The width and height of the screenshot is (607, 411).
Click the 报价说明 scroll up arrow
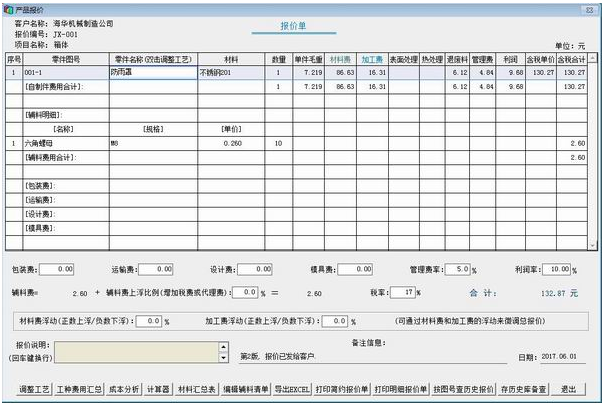coord(224,346)
